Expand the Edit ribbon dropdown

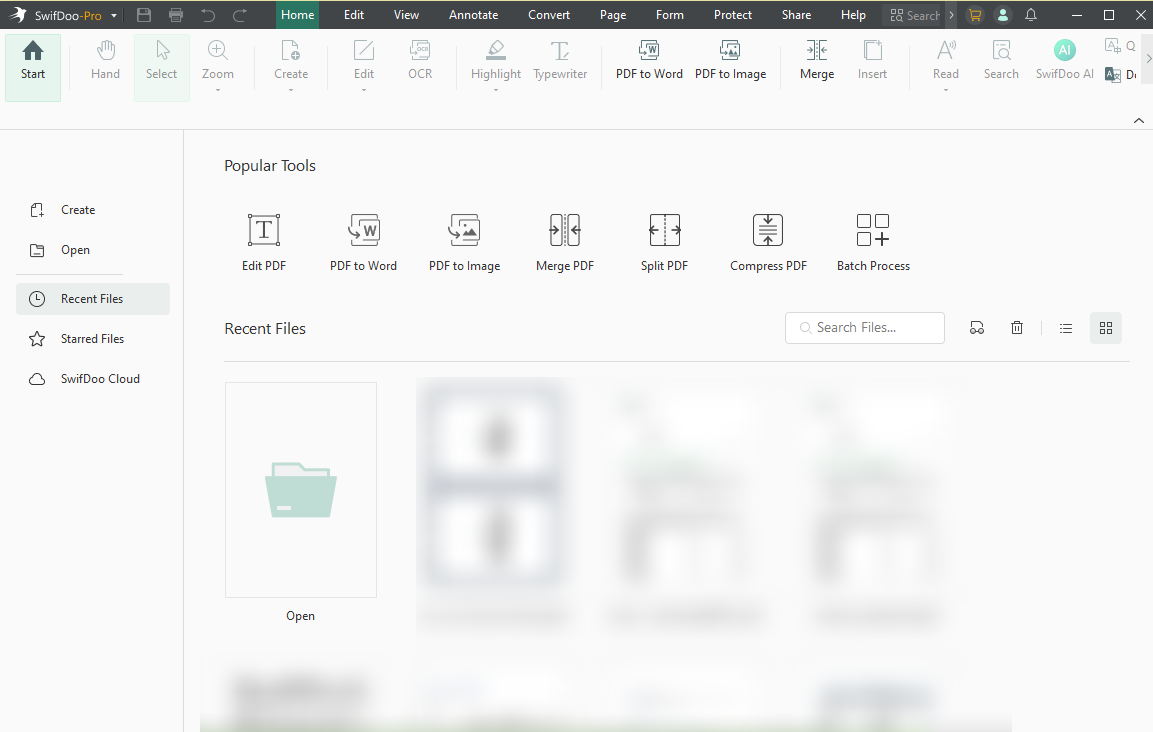click(x=364, y=90)
